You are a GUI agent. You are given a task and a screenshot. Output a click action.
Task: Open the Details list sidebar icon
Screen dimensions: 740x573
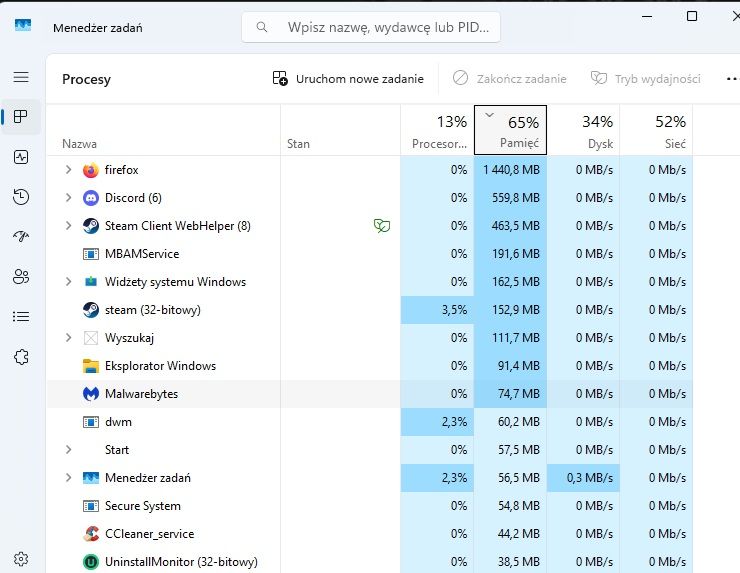pos(21,316)
